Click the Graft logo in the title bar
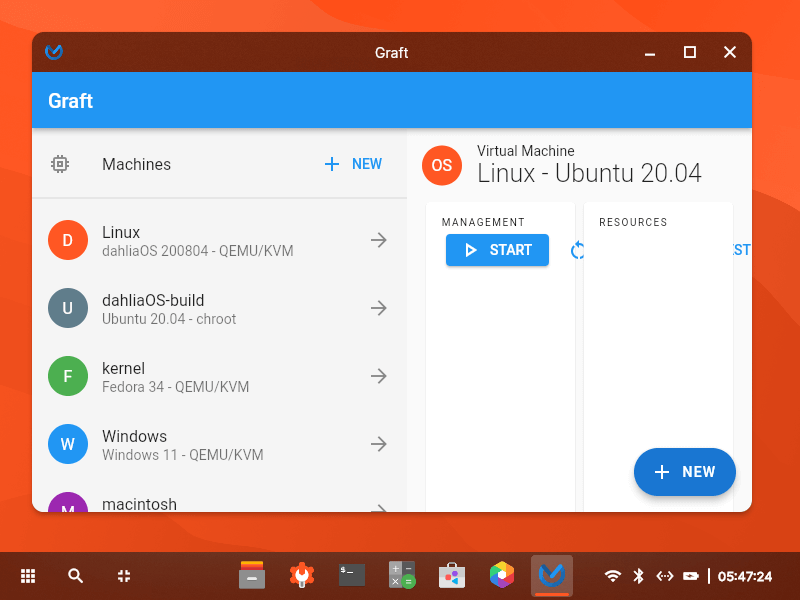The image size is (800, 600). [x=54, y=52]
